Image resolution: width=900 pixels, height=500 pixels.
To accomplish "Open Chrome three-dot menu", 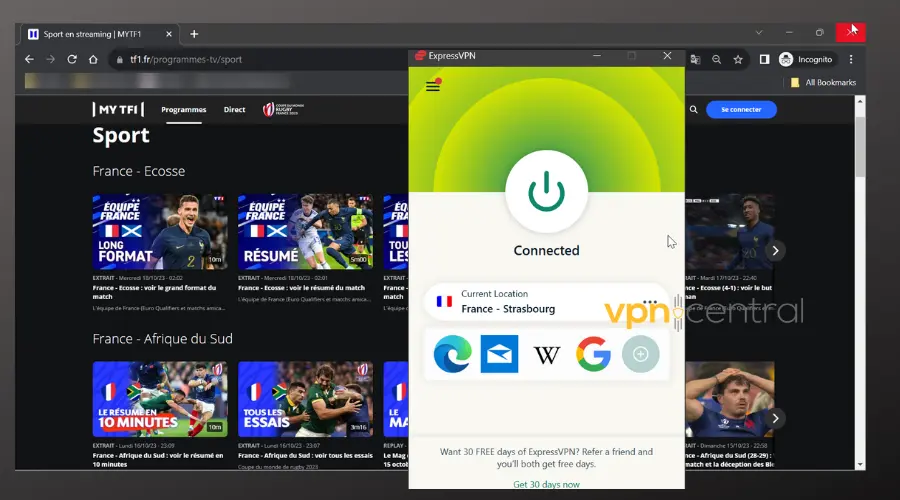I will pyautogui.click(x=851, y=59).
